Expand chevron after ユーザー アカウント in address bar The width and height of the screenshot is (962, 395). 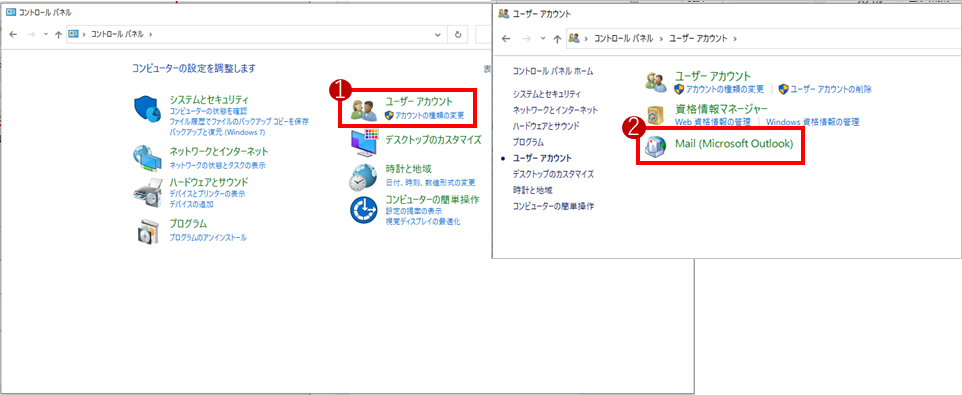(735, 39)
